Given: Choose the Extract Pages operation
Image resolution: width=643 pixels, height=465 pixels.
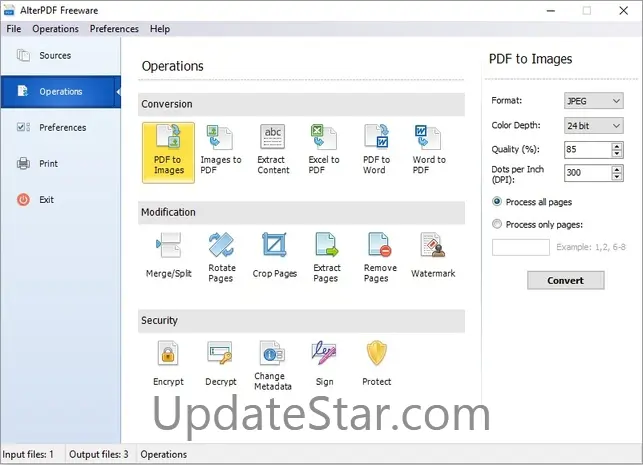Looking at the screenshot, I should pyautogui.click(x=327, y=258).
